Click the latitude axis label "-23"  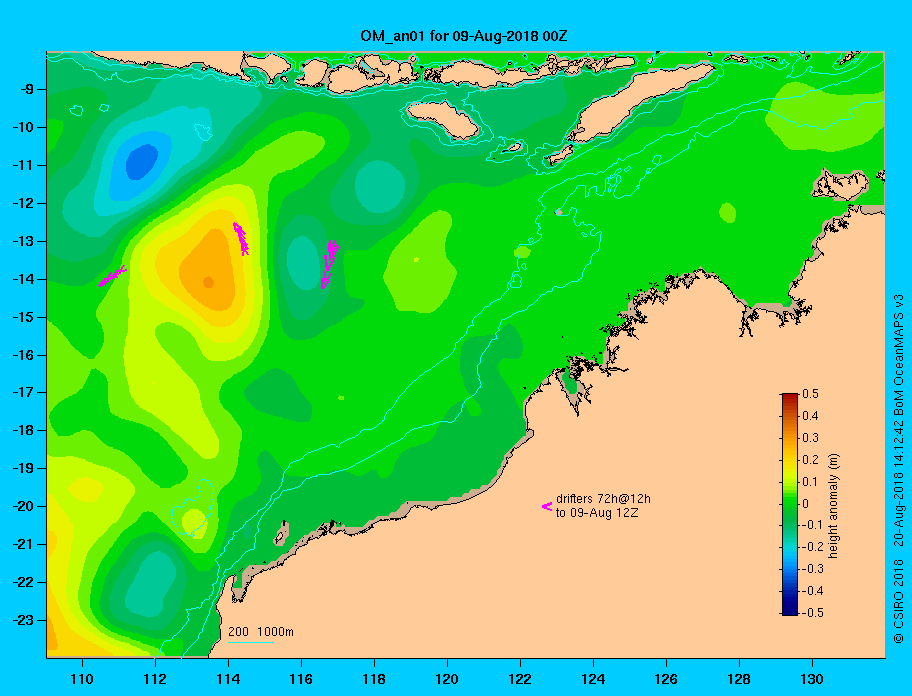(x=24, y=620)
